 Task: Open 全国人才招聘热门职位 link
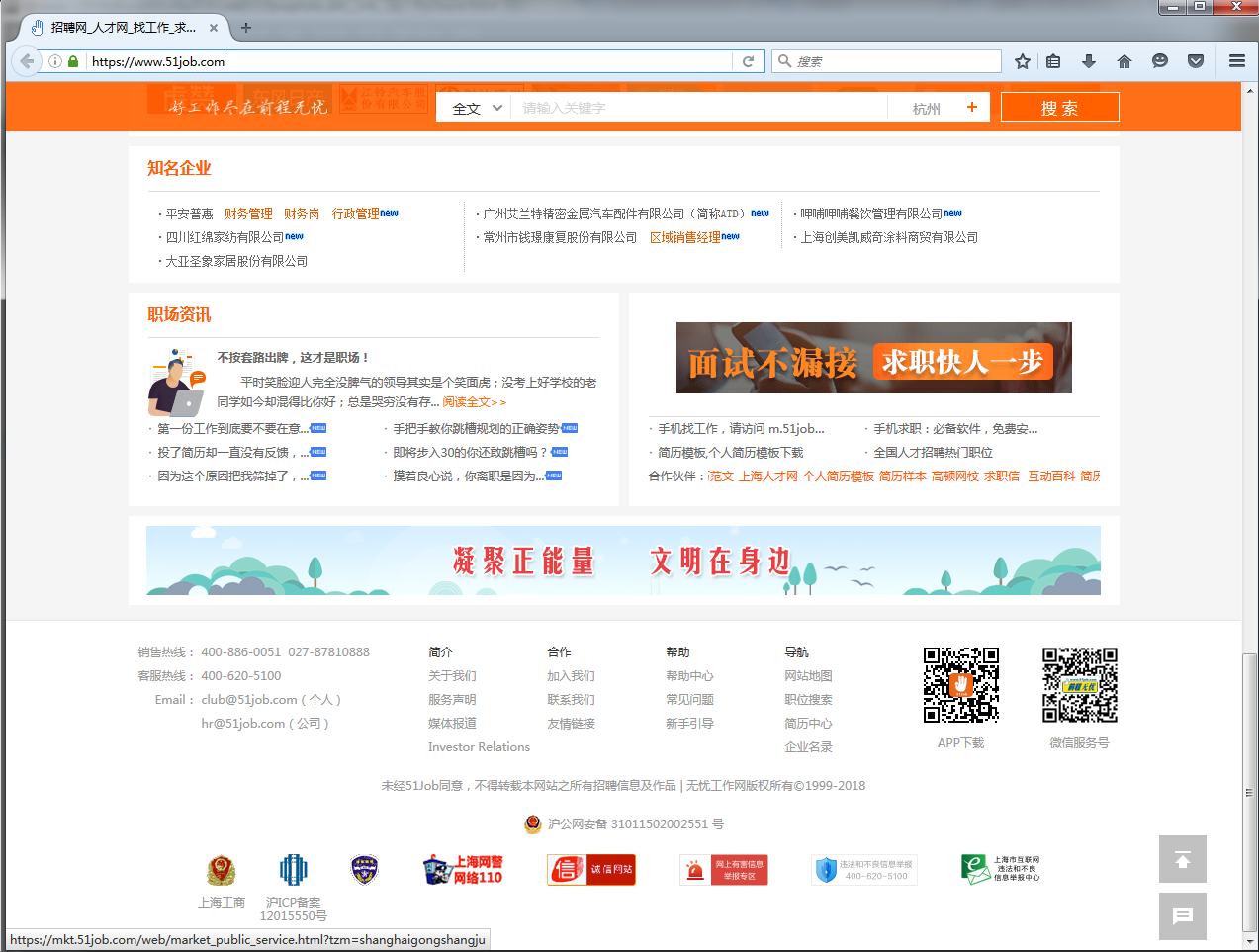(933, 453)
